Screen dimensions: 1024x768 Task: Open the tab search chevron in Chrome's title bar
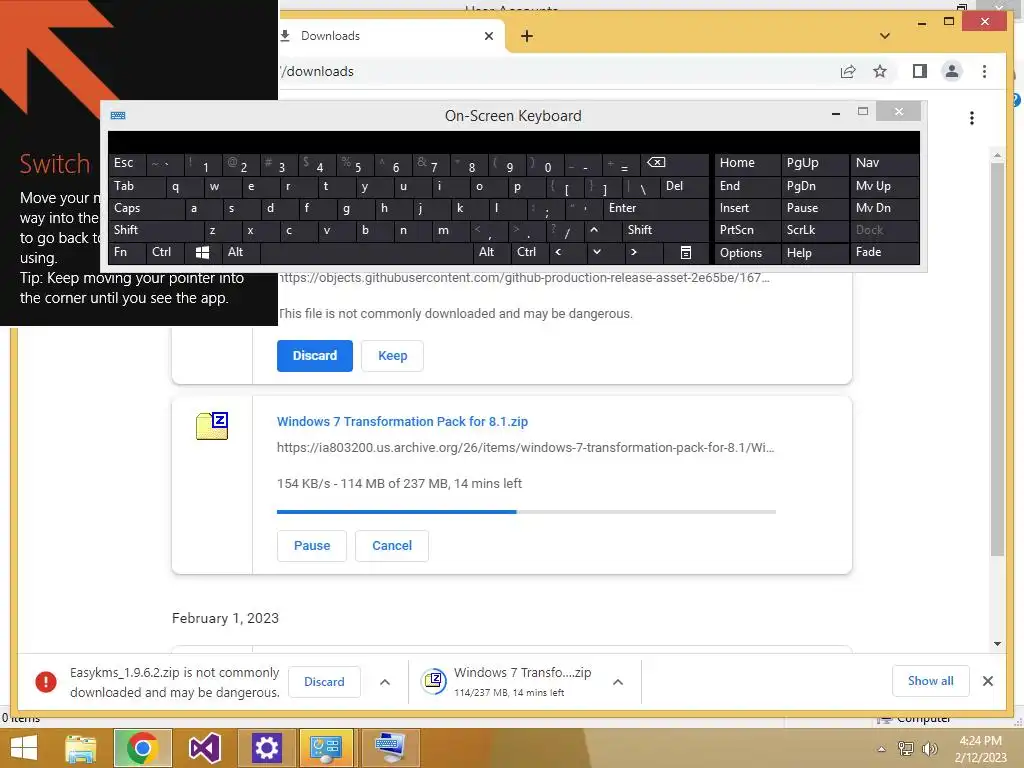[x=885, y=36]
